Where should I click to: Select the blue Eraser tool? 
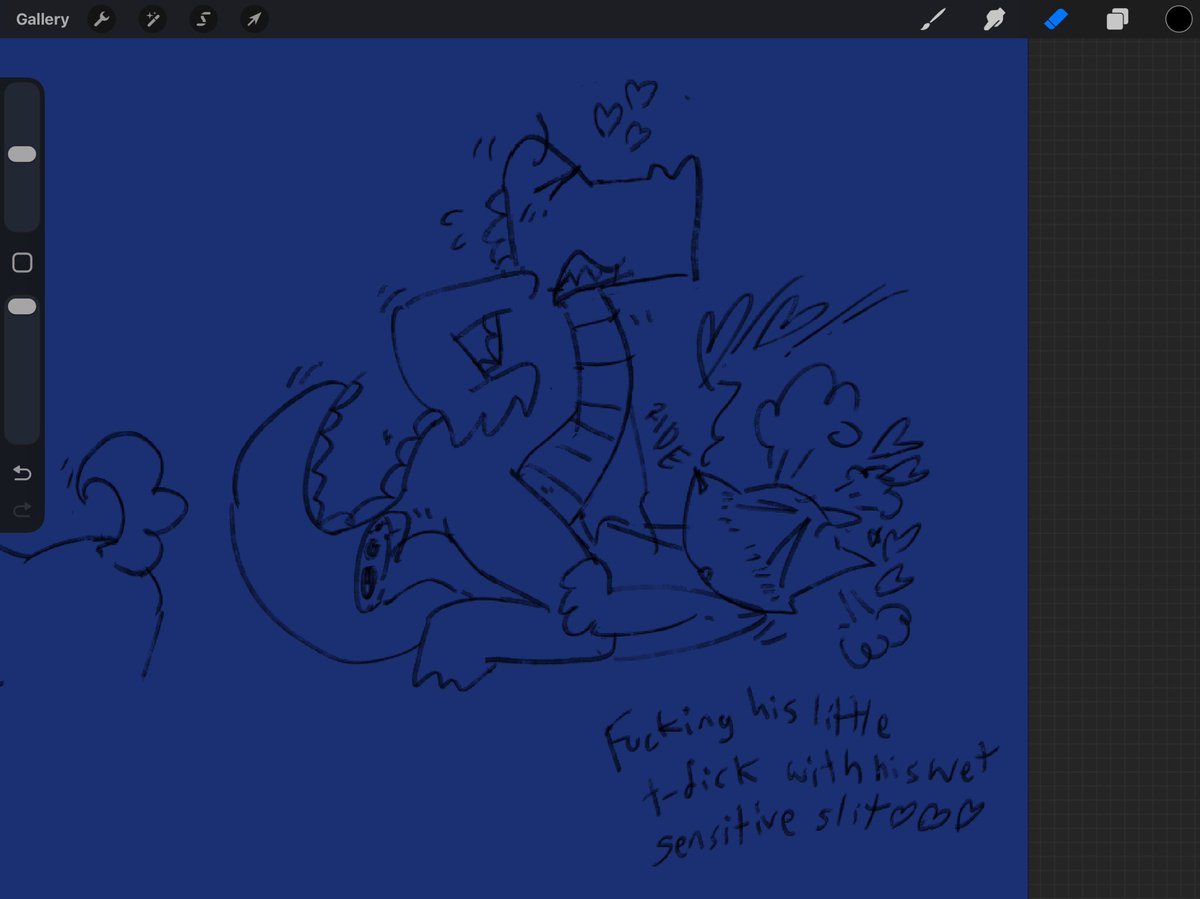coord(1056,19)
